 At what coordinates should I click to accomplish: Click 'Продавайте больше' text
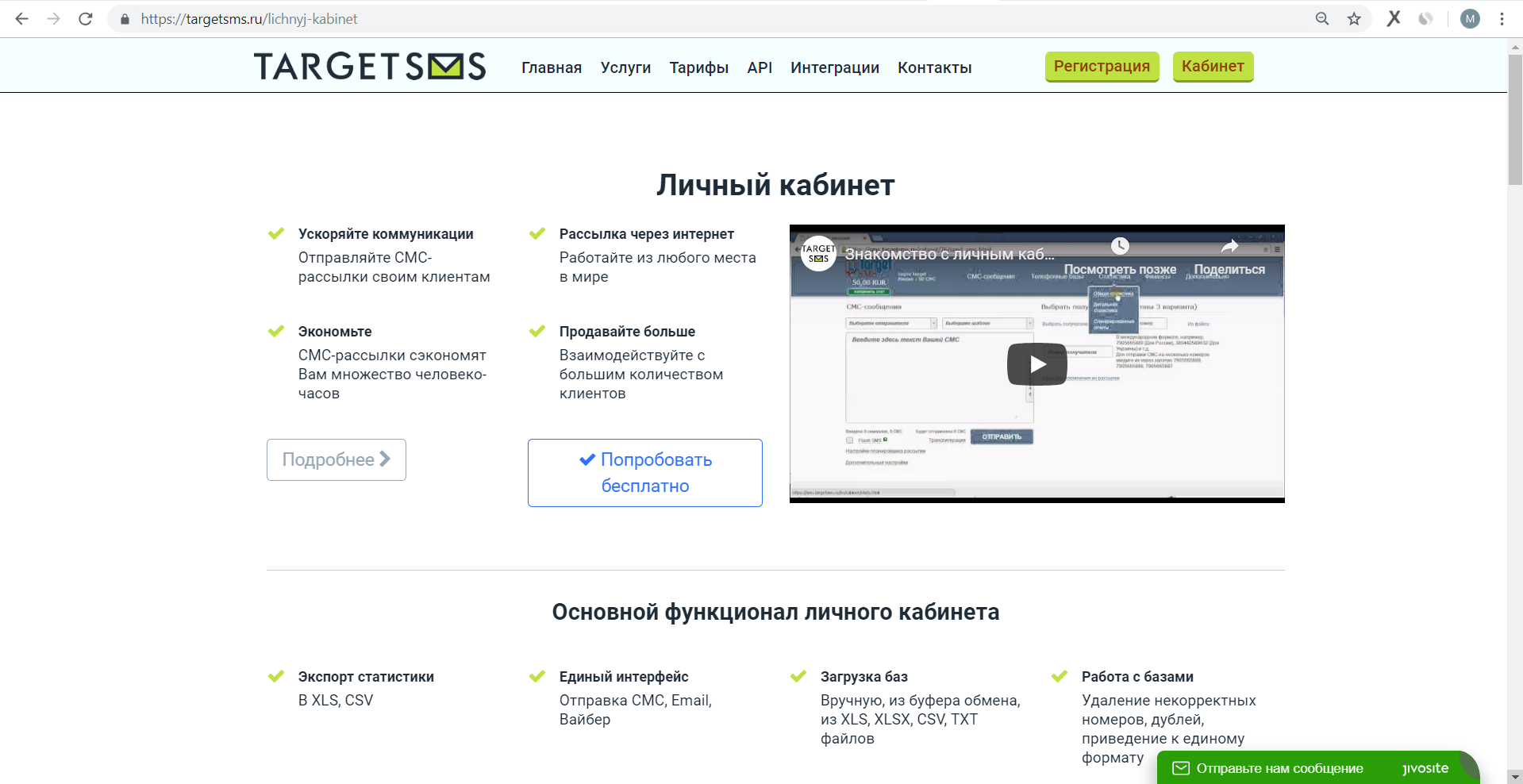(x=627, y=332)
